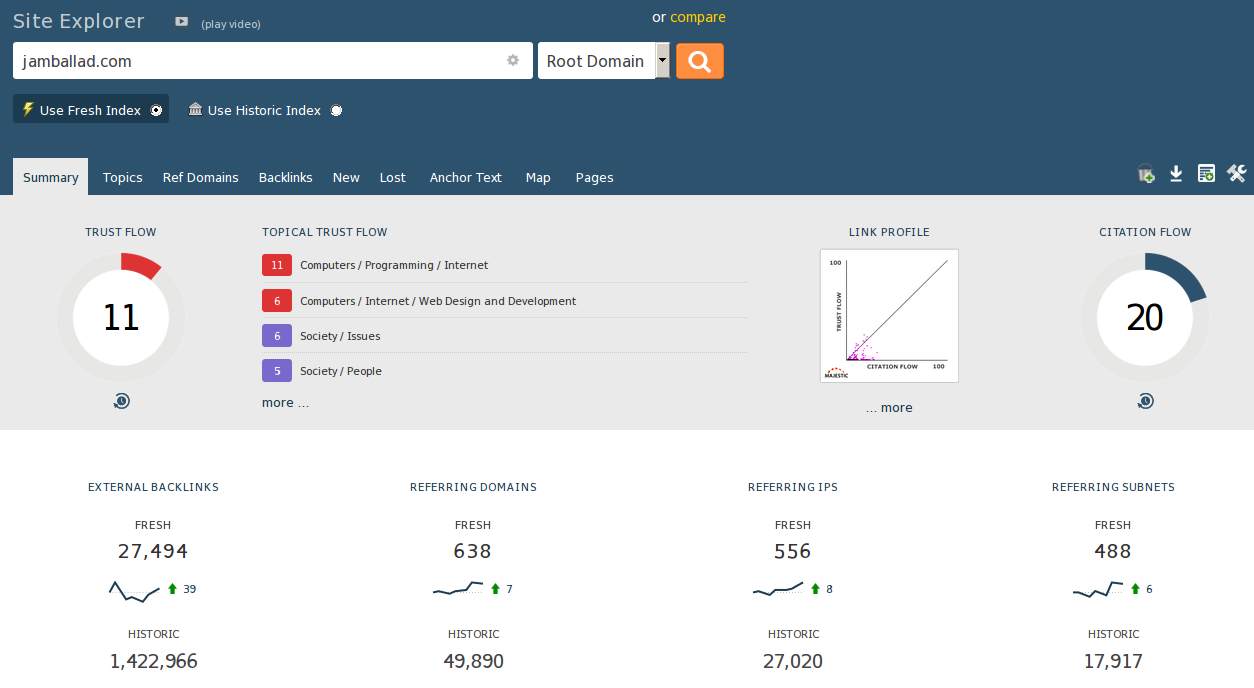Click the gear icon in search field
This screenshot has height=688, width=1254.
coord(513,60)
